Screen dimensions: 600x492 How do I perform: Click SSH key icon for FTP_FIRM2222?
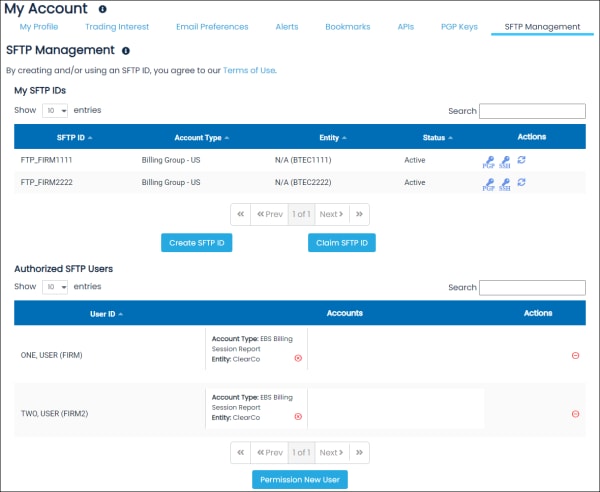click(x=505, y=184)
